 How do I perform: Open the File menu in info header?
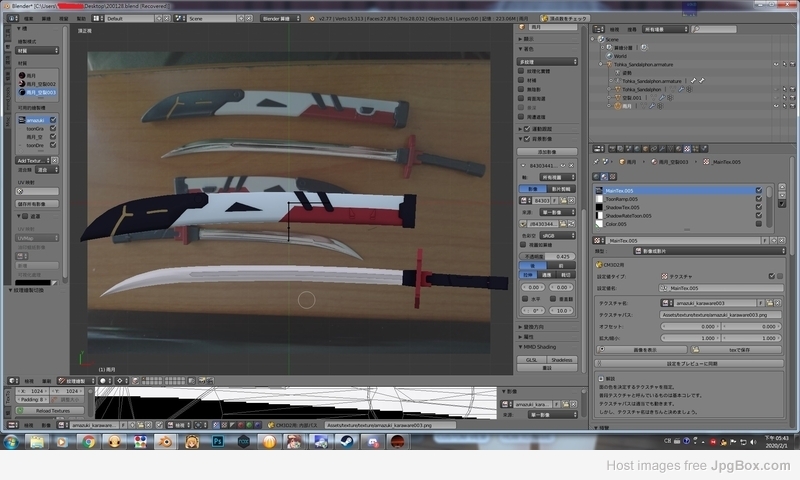click(x=29, y=18)
